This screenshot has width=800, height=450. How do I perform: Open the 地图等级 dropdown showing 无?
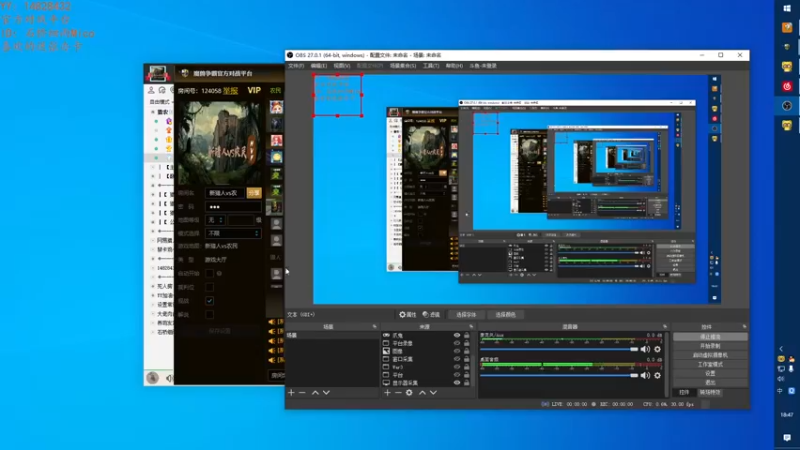[215, 220]
